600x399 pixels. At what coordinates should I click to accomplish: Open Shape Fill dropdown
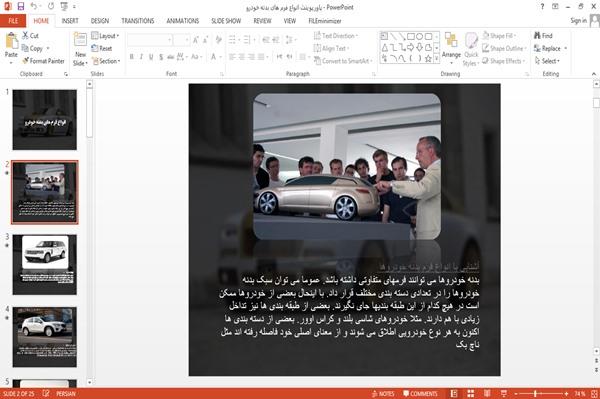coord(499,36)
